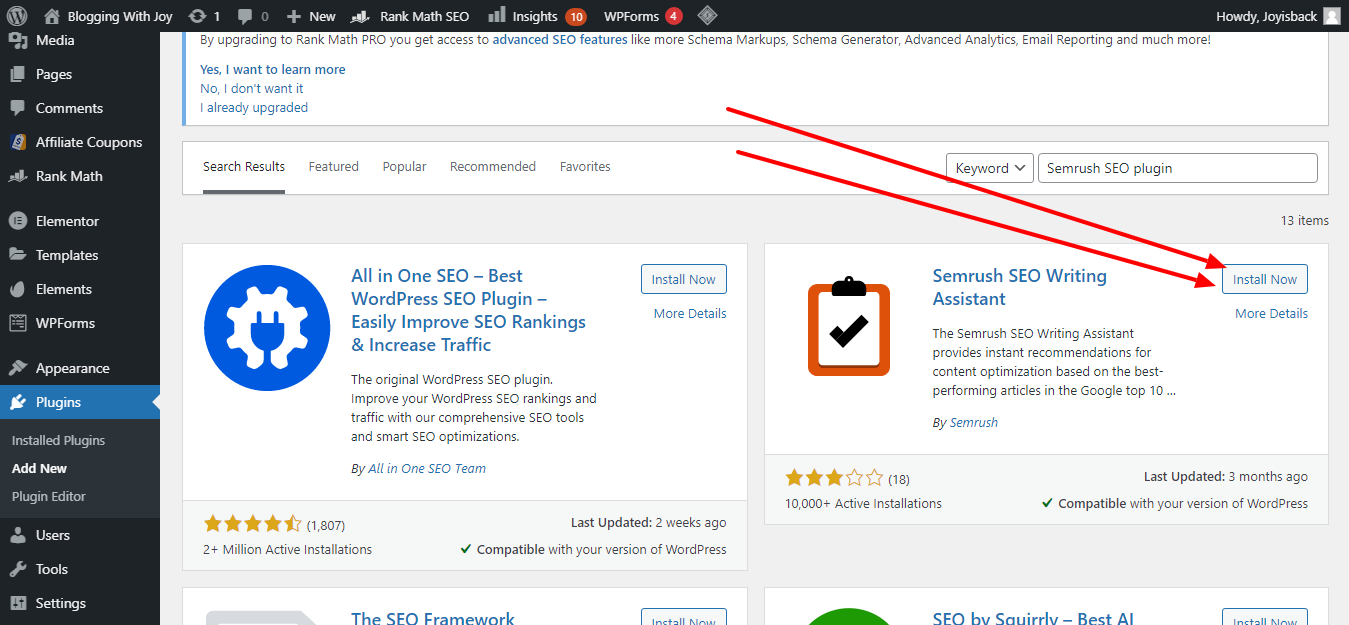The height and width of the screenshot is (625, 1349).
Task: Install the All in One SEO plugin
Action: coord(684,280)
